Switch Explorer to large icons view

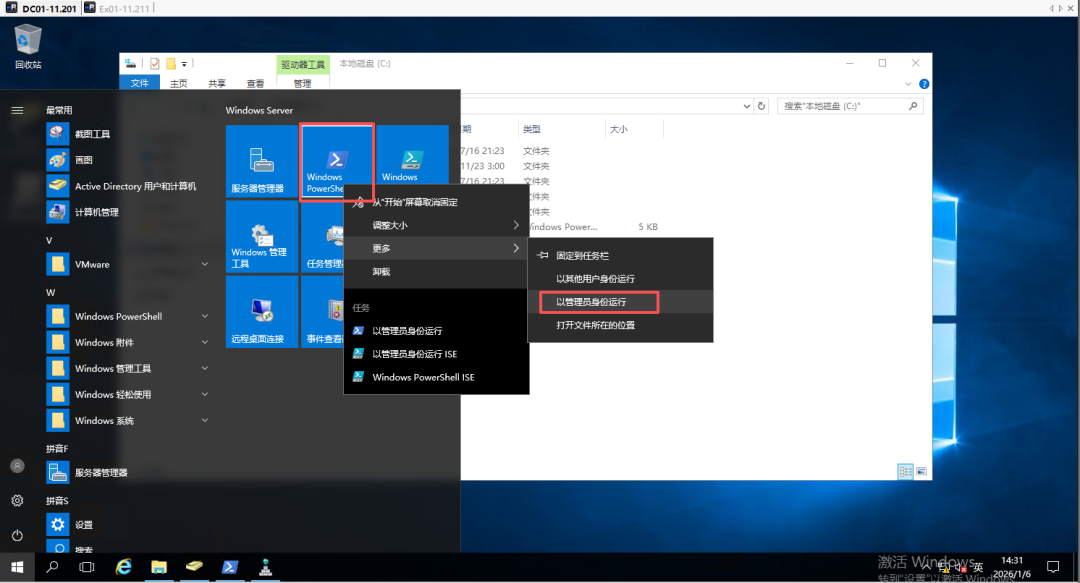(x=921, y=471)
